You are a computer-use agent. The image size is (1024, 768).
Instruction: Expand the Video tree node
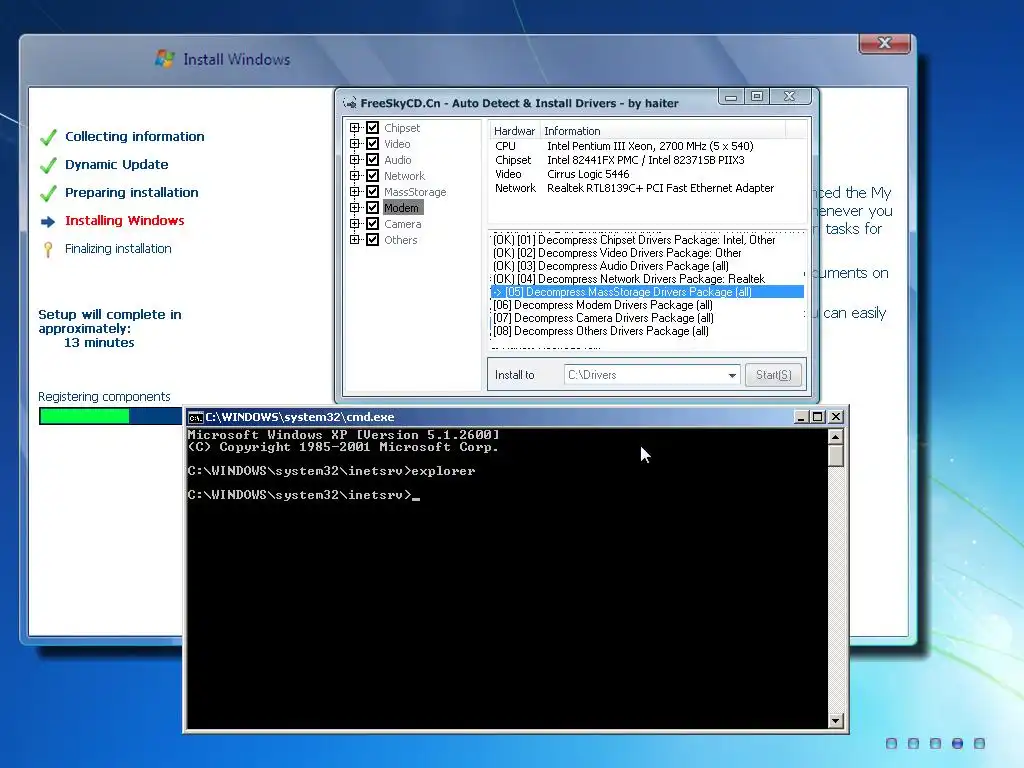[355, 144]
